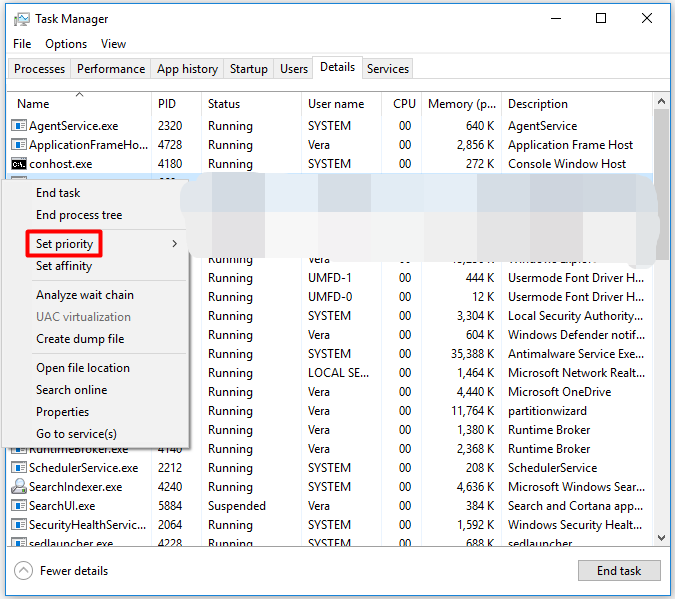Click the vertical scrollbar thumb
This screenshot has width=675, height=599.
pyautogui.click(x=661, y=184)
